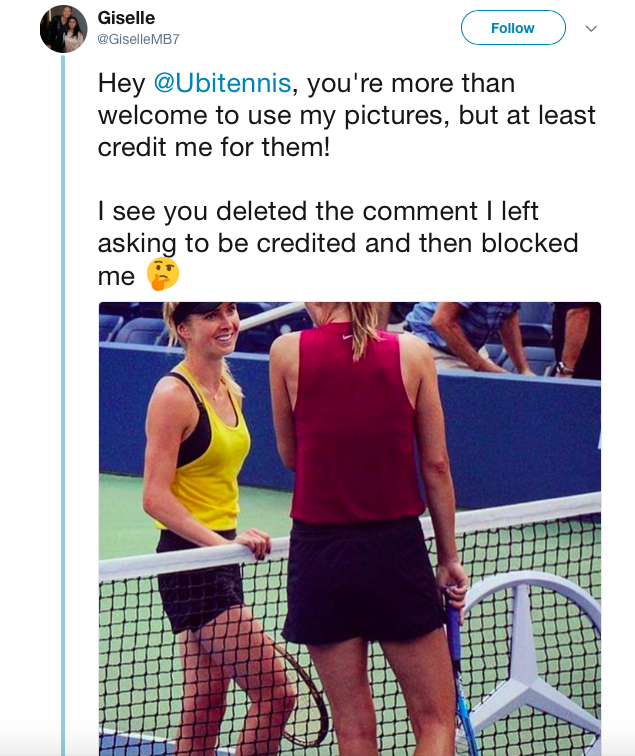Click the thinking face emoji
Viewport: 635px width, 756px height.
click(161, 274)
